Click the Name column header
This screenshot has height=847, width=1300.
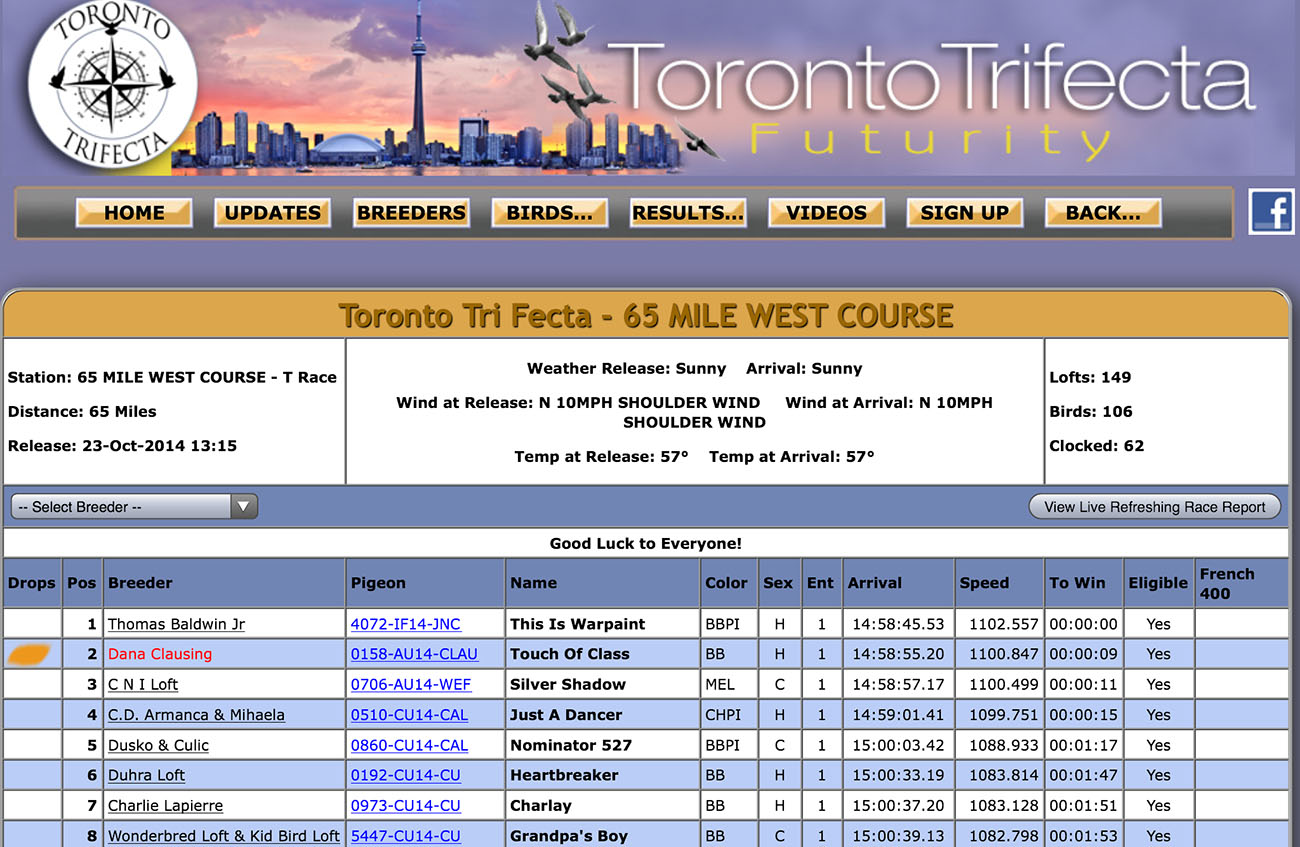coord(603,583)
